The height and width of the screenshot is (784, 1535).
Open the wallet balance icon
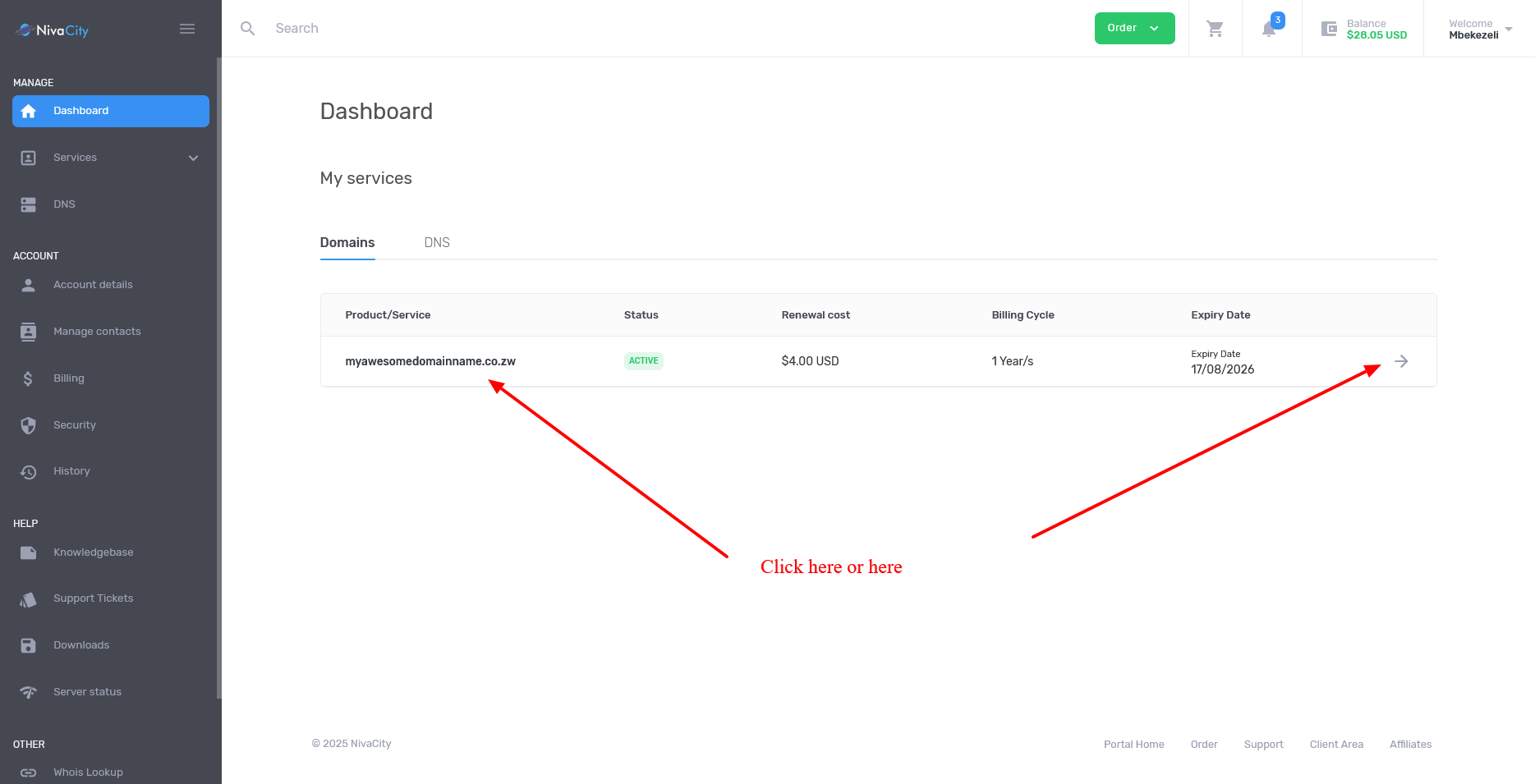[x=1329, y=29]
